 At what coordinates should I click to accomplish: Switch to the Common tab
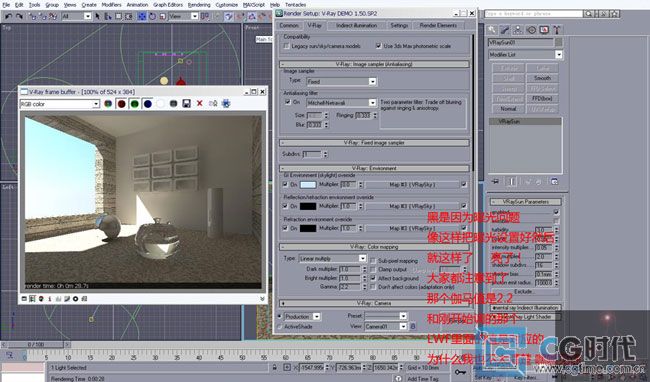coord(289,25)
